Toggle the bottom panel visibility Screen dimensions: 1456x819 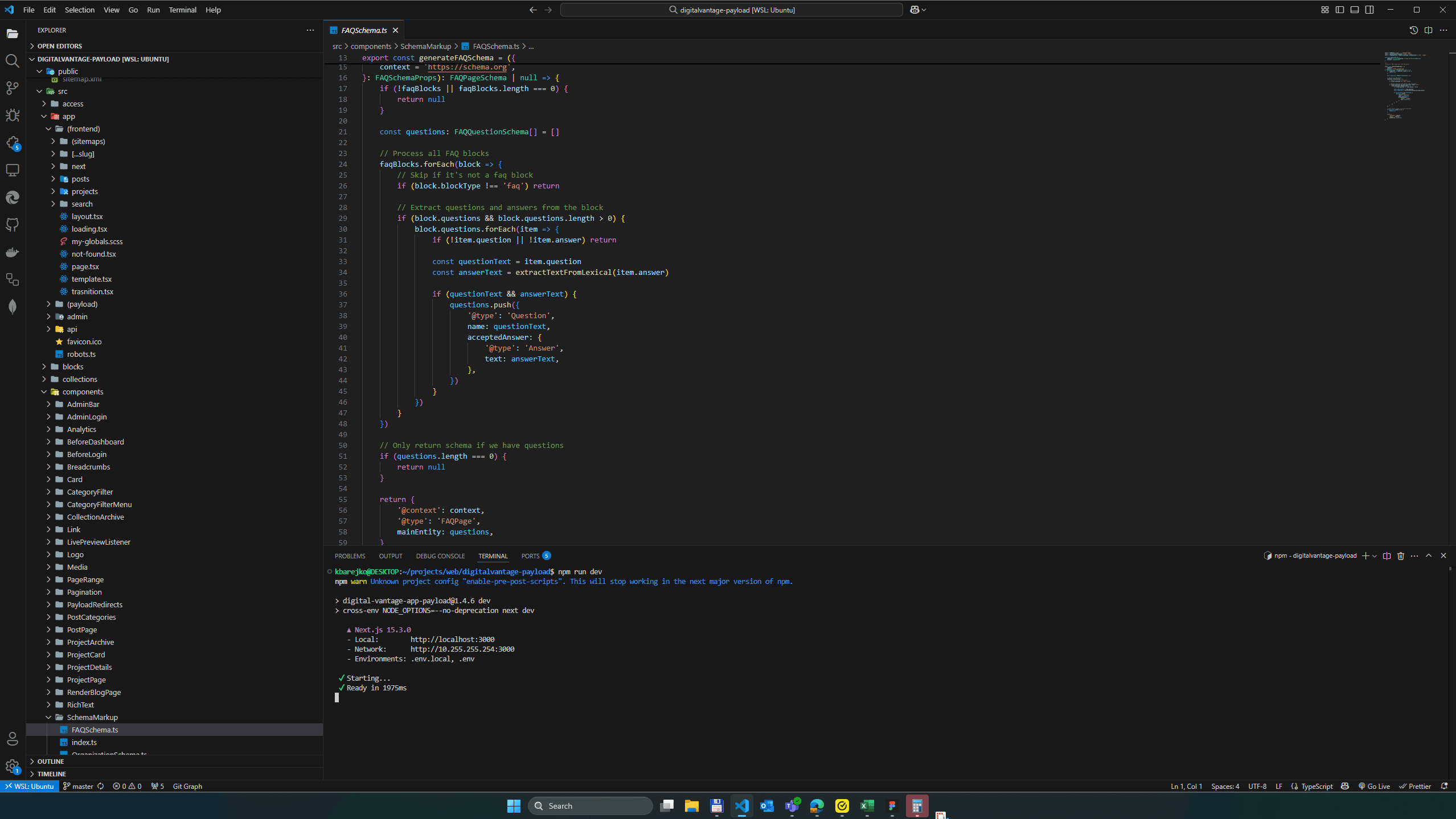[x=1354, y=10]
